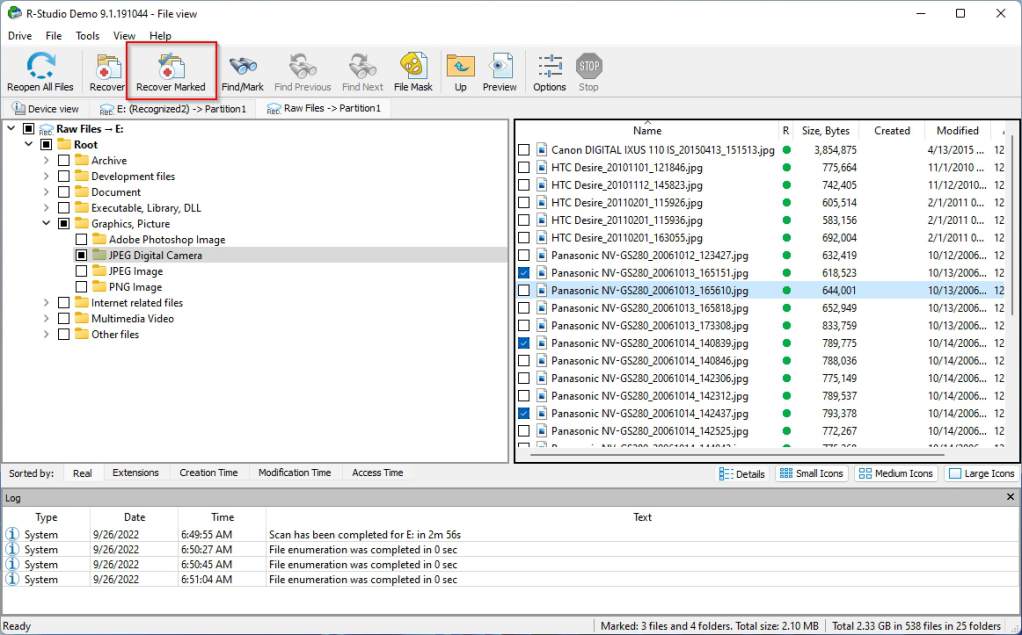This screenshot has width=1022, height=635.
Task: Uncheck Panasonic NV-GS280_20061013_165151.jpg checkbox
Action: (523, 273)
